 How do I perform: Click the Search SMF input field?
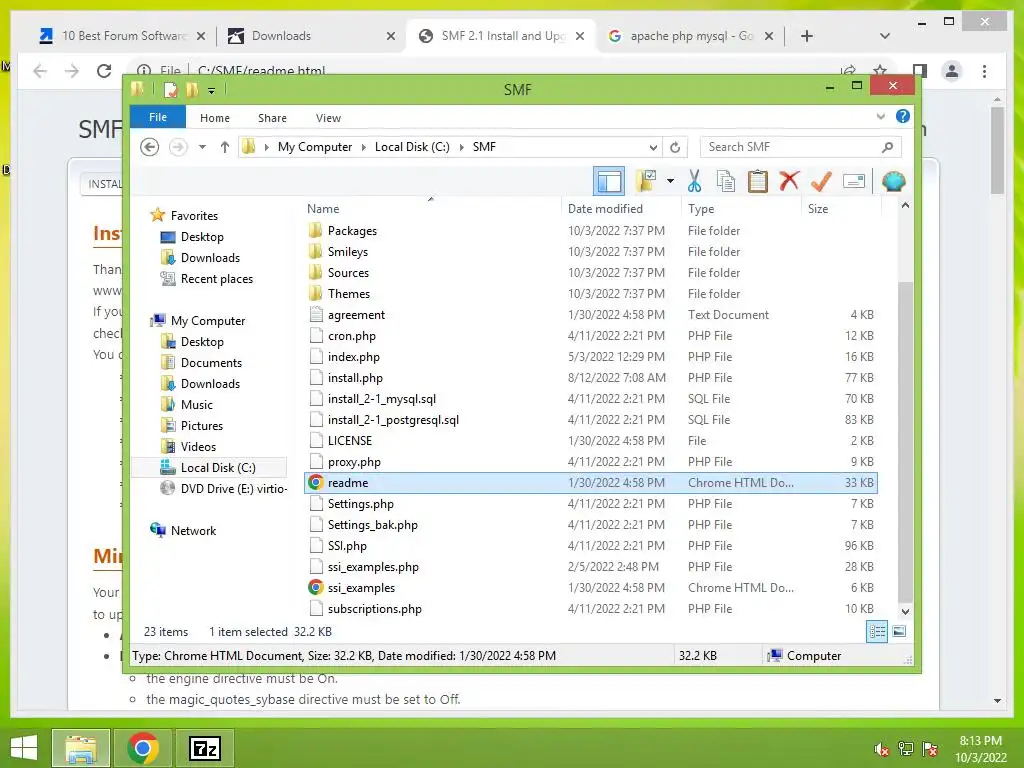pos(801,147)
